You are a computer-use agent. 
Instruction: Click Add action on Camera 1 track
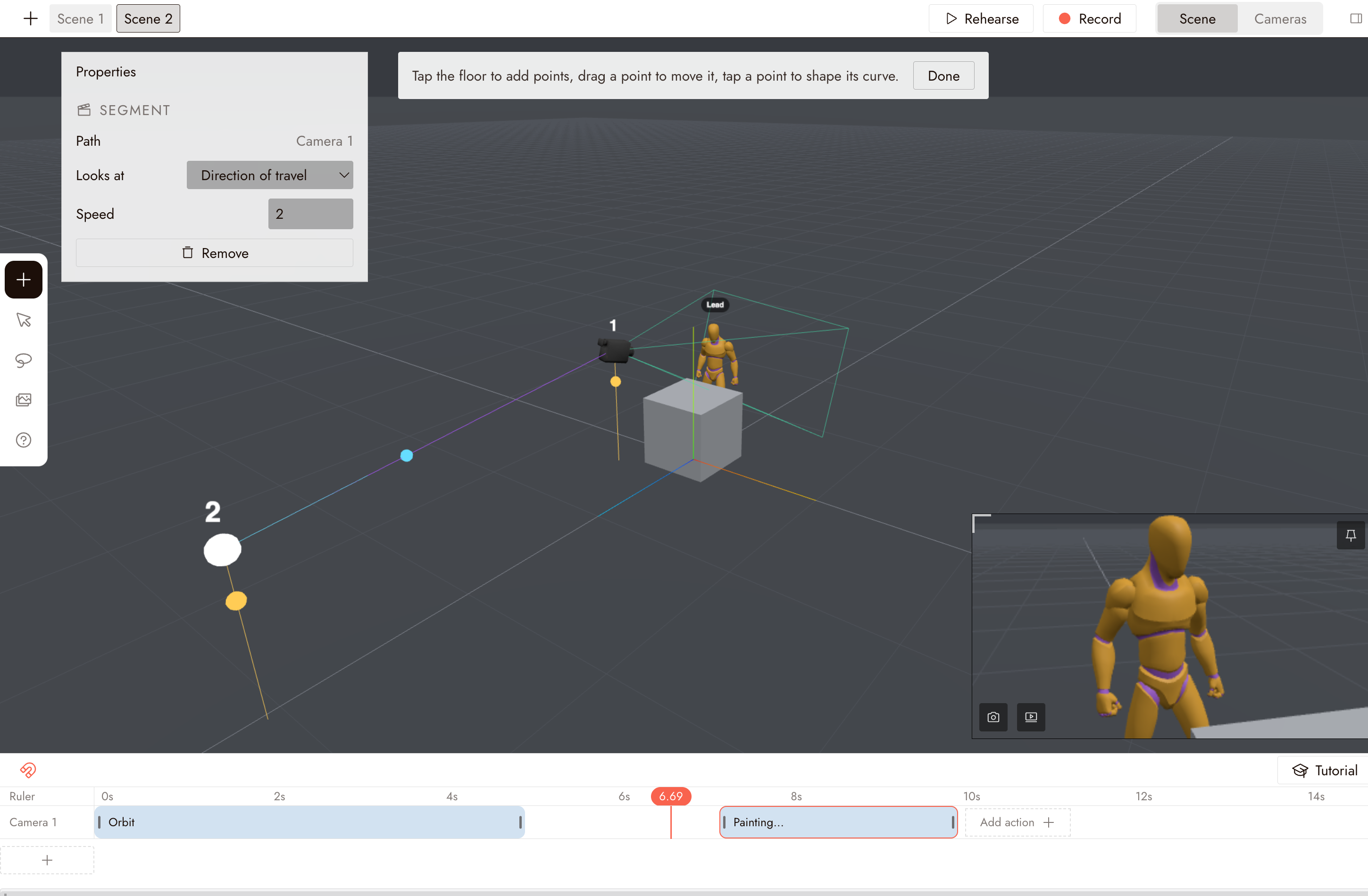click(x=1018, y=822)
